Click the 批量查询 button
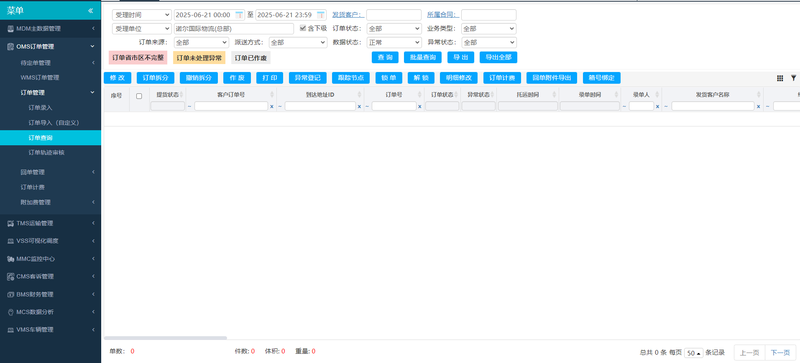 click(x=422, y=57)
